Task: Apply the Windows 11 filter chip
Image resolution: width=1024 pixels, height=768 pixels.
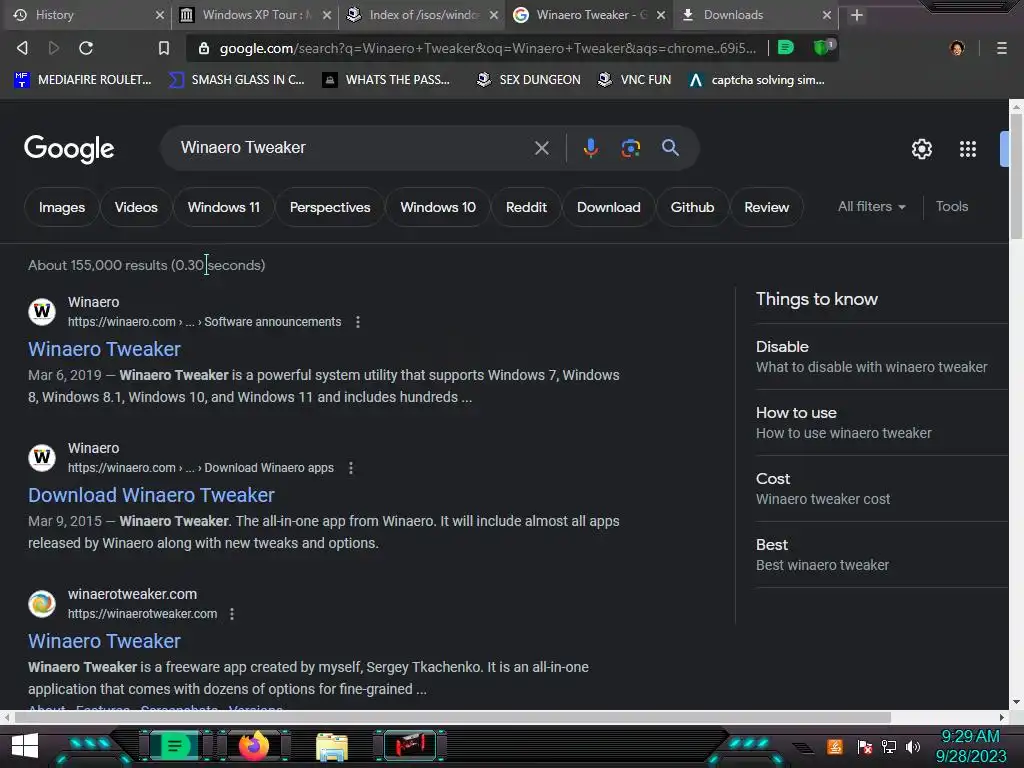Action: click(223, 207)
